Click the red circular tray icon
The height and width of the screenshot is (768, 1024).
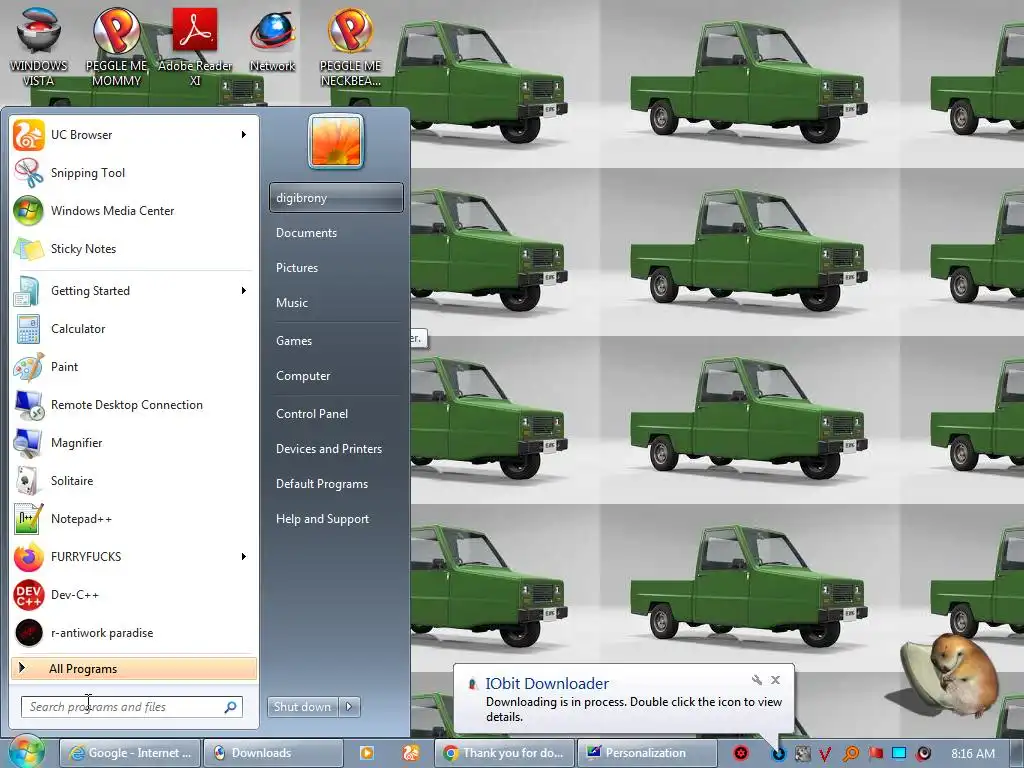(741, 754)
